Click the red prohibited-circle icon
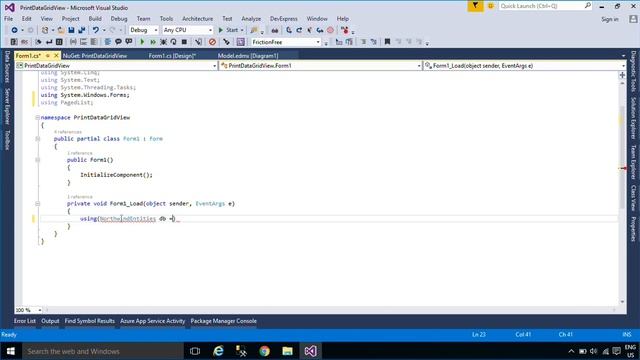The height and width of the screenshot is (360, 640). point(212,42)
